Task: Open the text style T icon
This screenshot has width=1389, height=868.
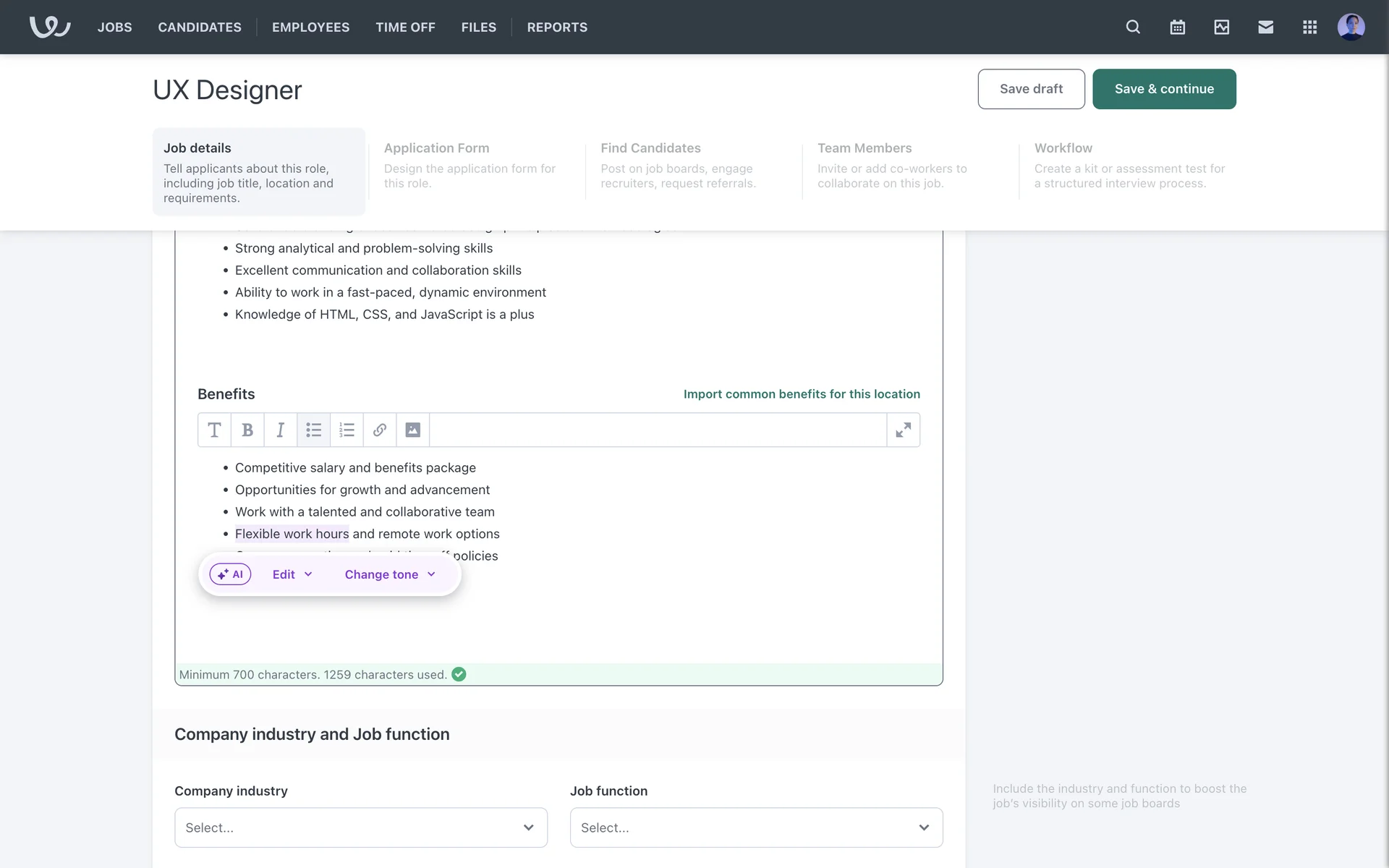Action: pos(214,430)
